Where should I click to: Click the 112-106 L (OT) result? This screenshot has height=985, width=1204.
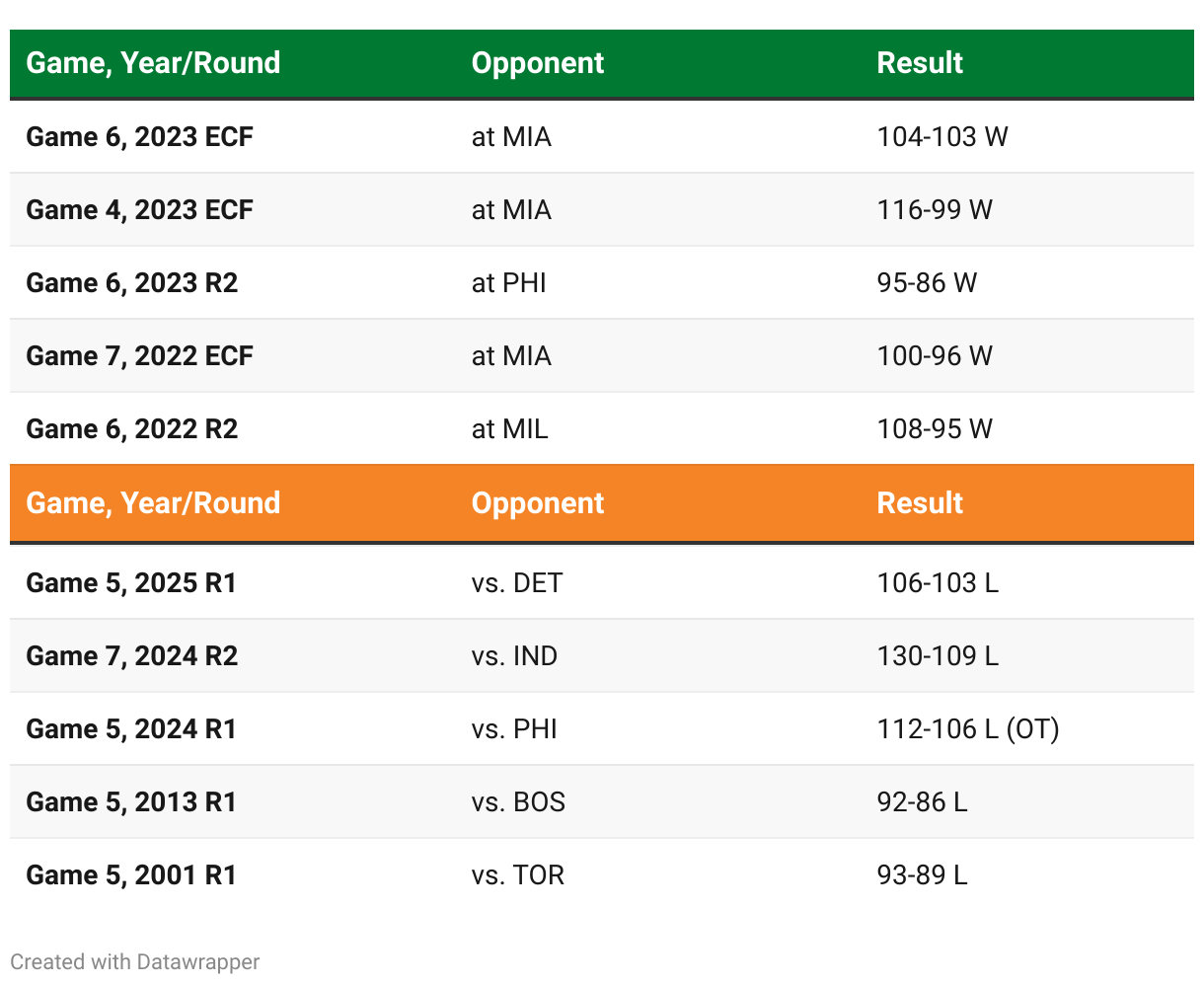coord(968,729)
